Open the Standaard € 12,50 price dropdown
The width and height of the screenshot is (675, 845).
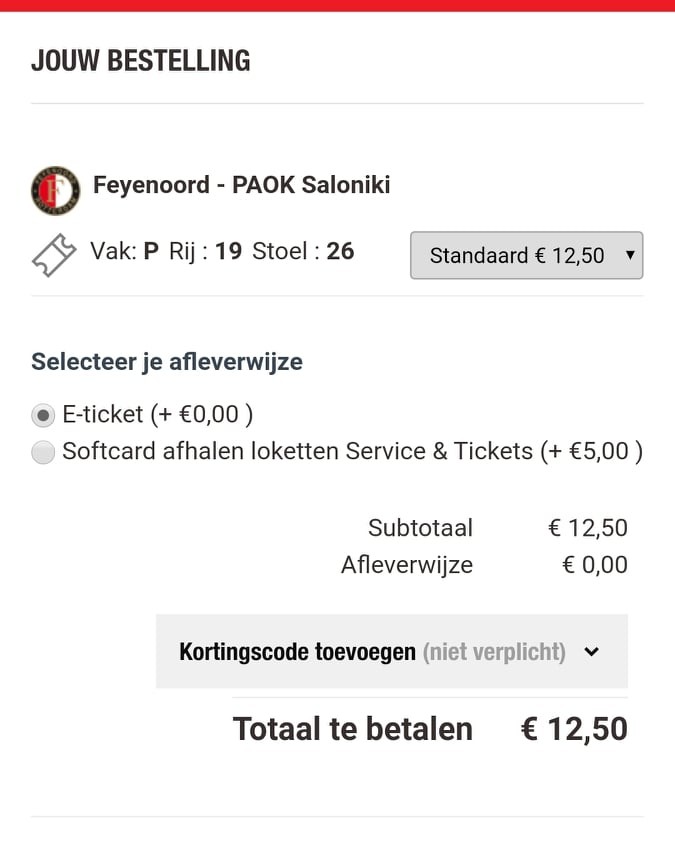click(x=526, y=256)
